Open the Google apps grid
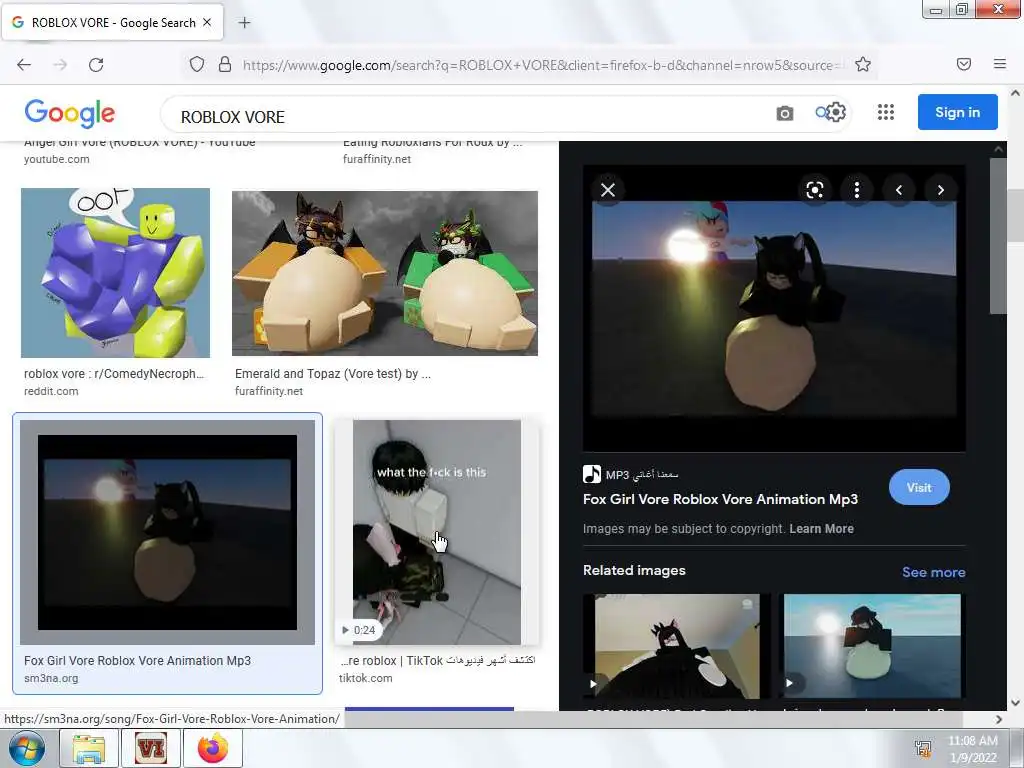Screen dimensions: 1024x768 point(886,112)
